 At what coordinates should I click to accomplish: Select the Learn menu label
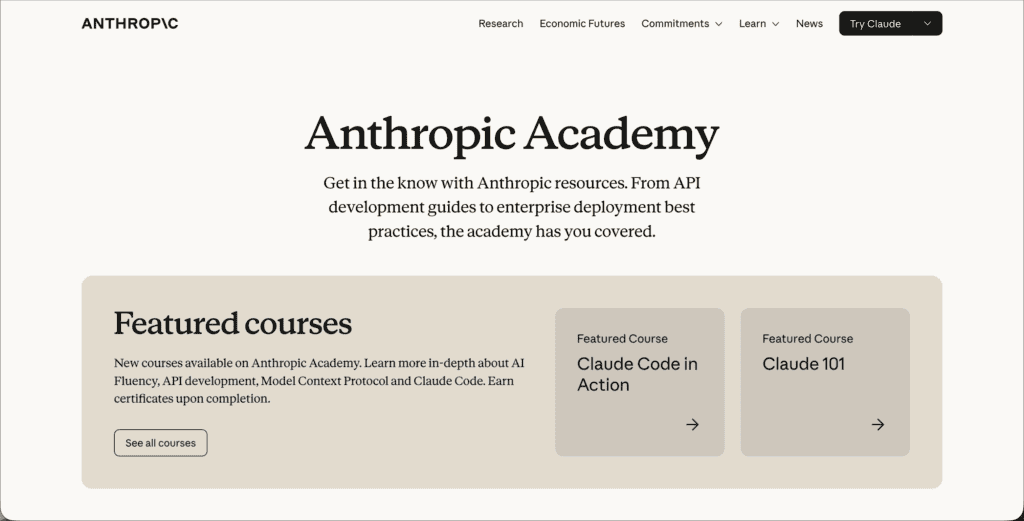pos(752,24)
